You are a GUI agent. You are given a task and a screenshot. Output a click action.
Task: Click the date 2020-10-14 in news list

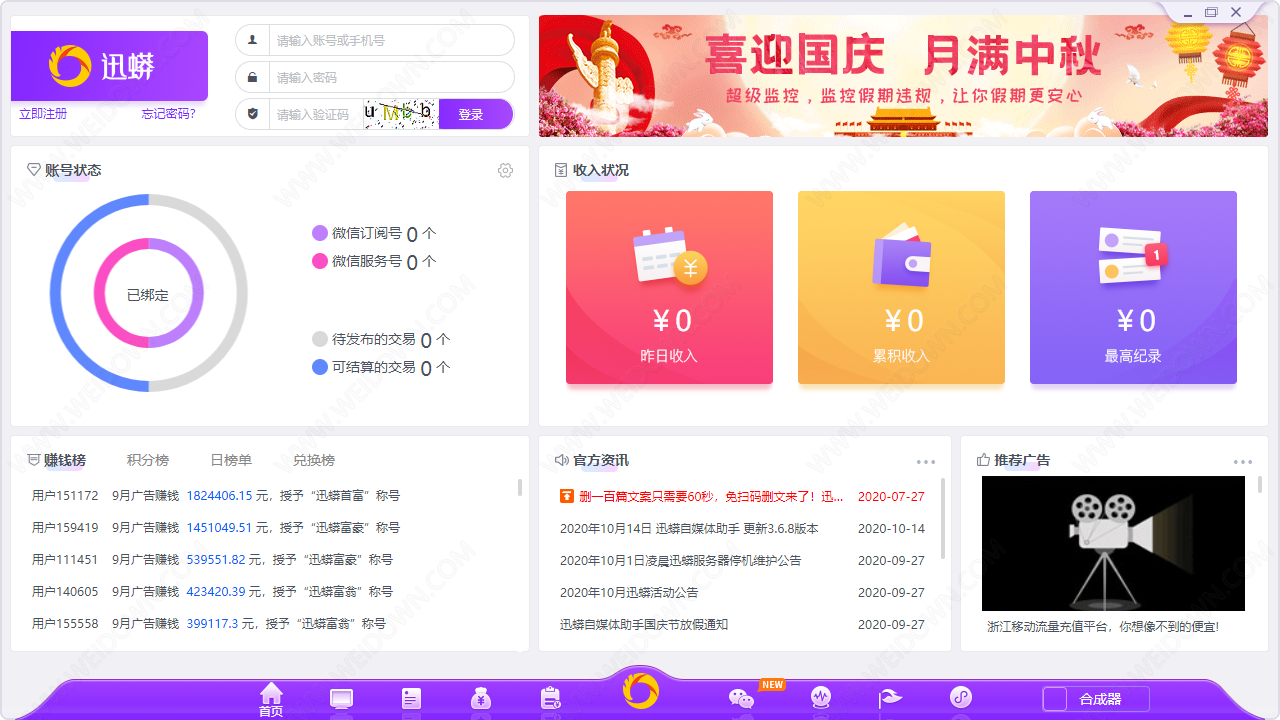pyautogui.click(x=892, y=528)
